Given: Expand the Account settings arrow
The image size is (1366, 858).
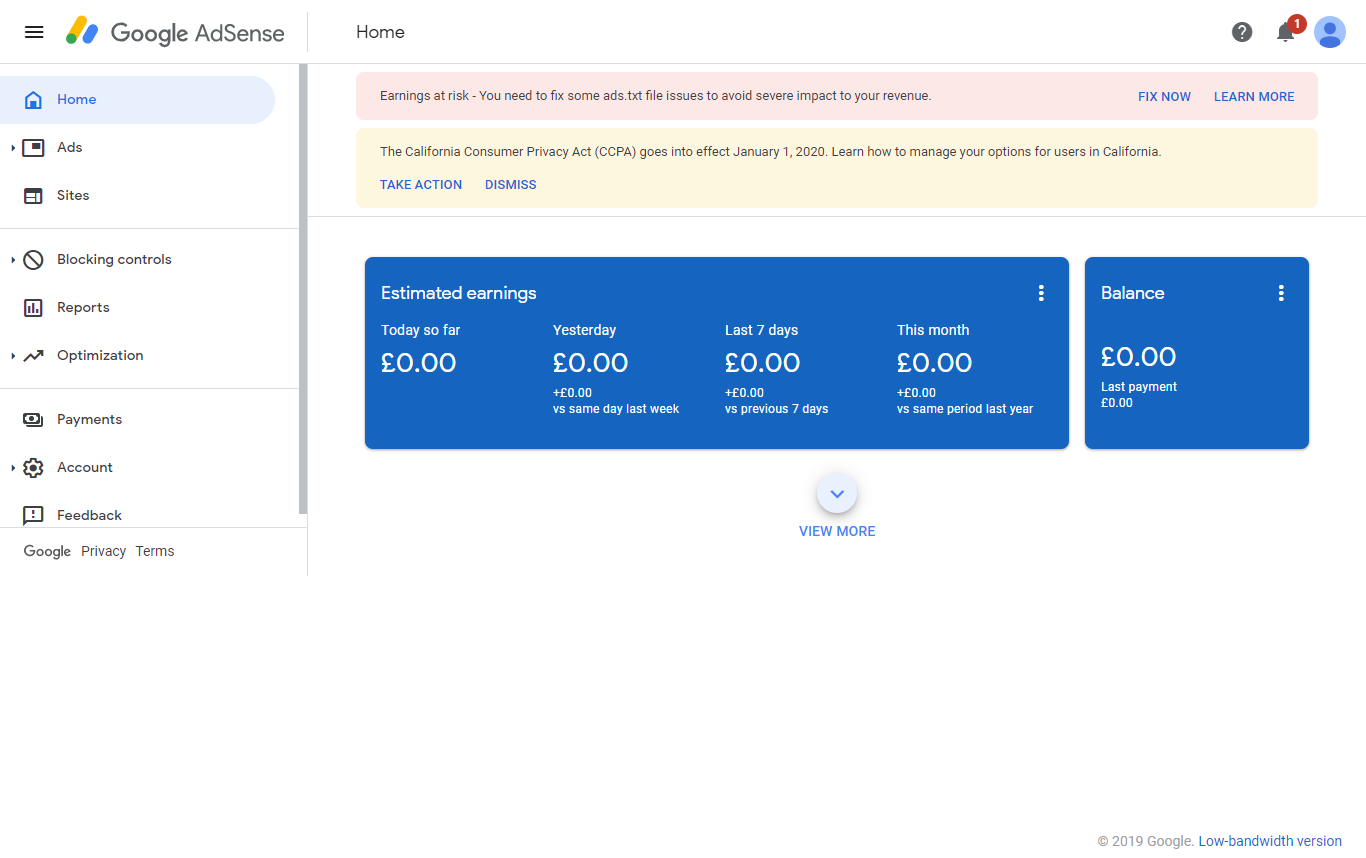Looking at the screenshot, I should pos(13,468).
